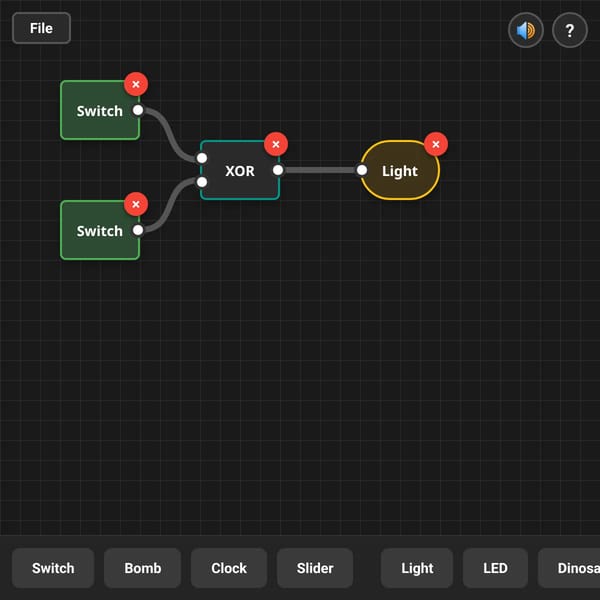
Task: Delete the upper Switch node via red X
Action: 136,84
